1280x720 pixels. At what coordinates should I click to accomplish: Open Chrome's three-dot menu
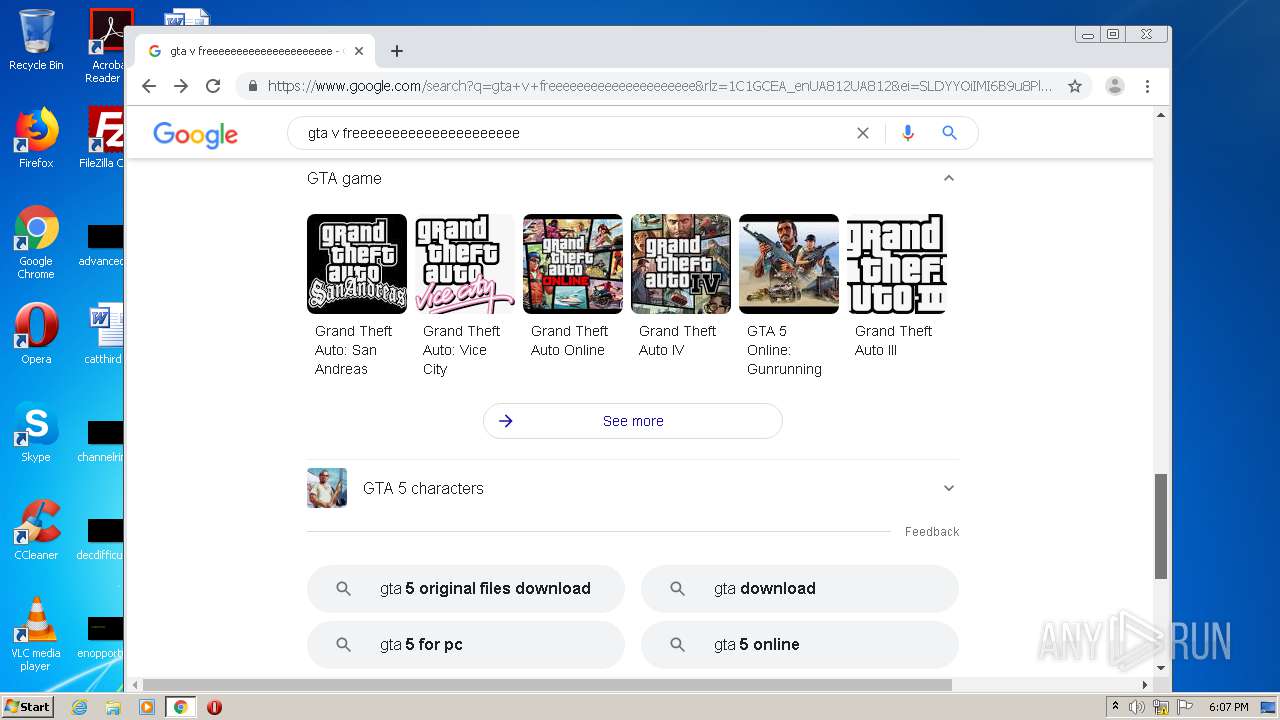click(1147, 86)
